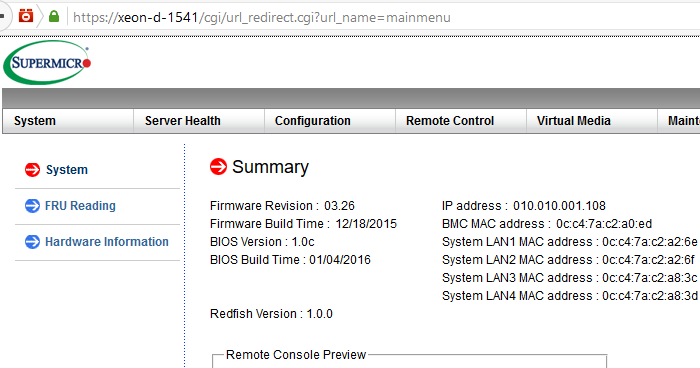Click blue arrow icon beside Hardware Information
The width and height of the screenshot is (700, 368).
[x=33, y=242]
